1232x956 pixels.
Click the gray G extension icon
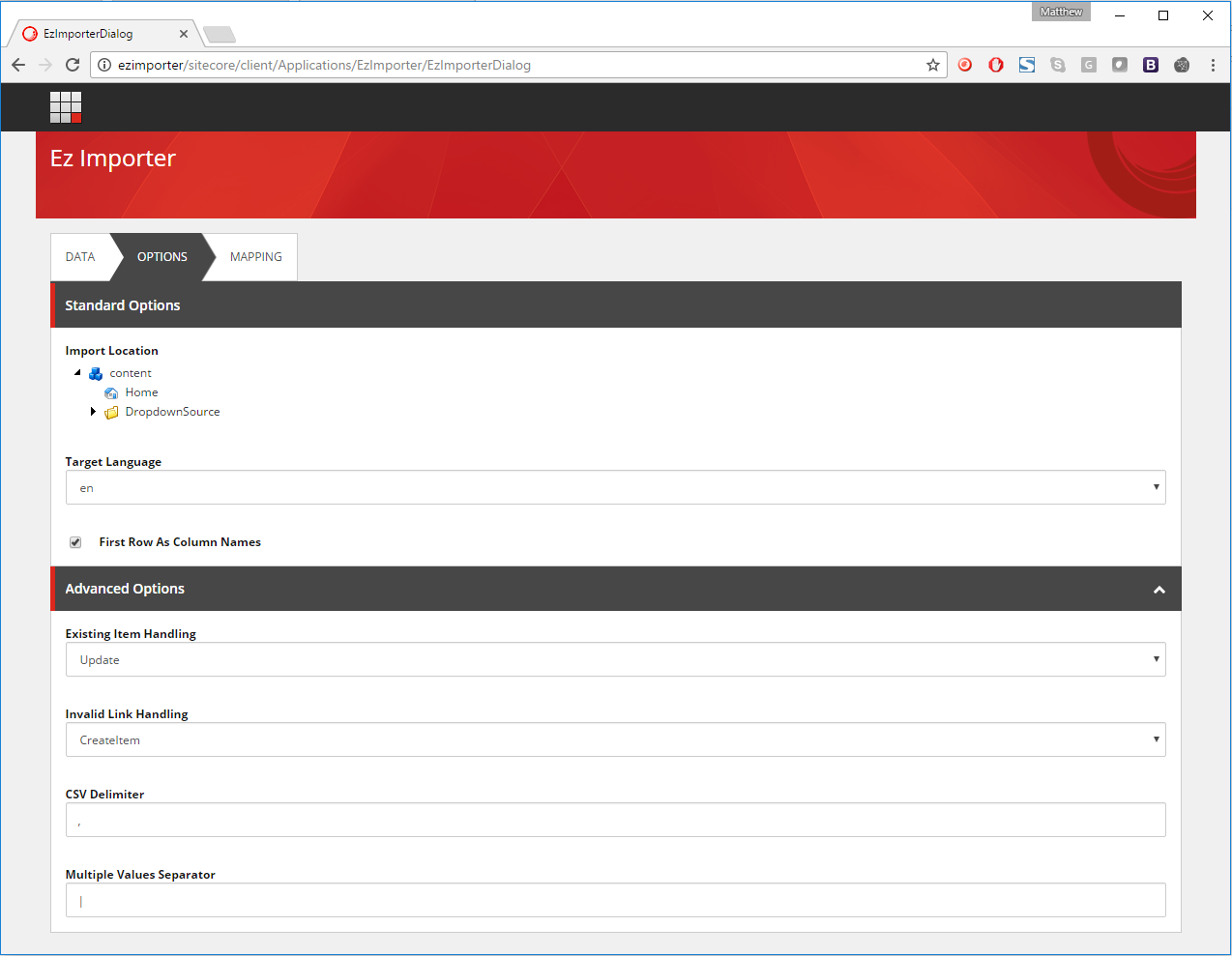click(1089, 65)
